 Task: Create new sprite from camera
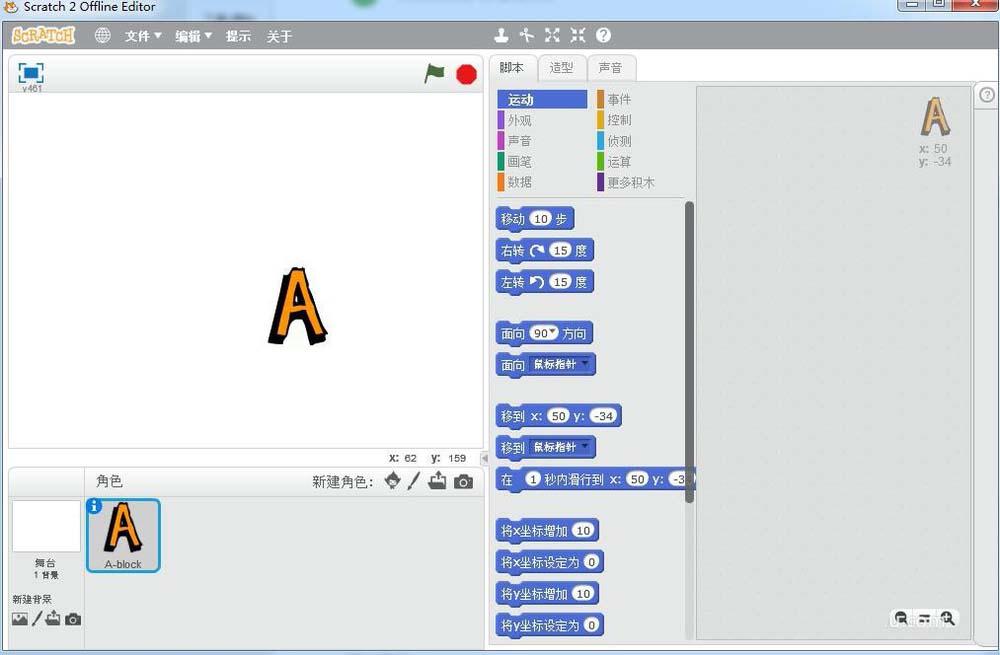pyautogui.click(x=463, y=482)
